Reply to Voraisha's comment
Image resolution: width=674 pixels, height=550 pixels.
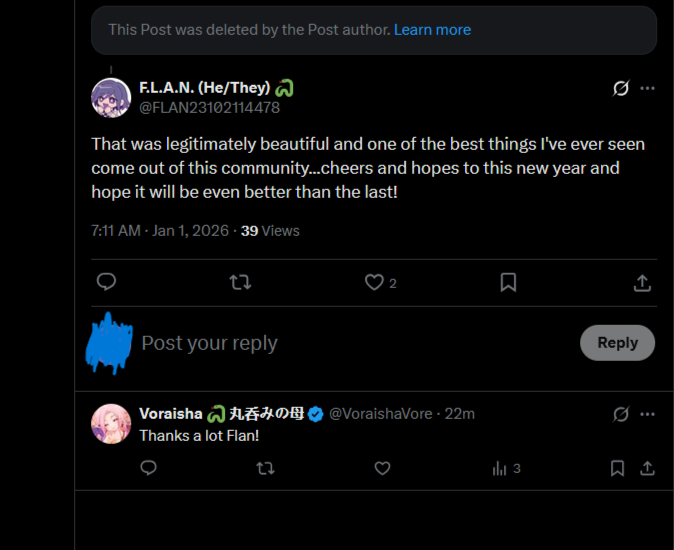point(148,468)
